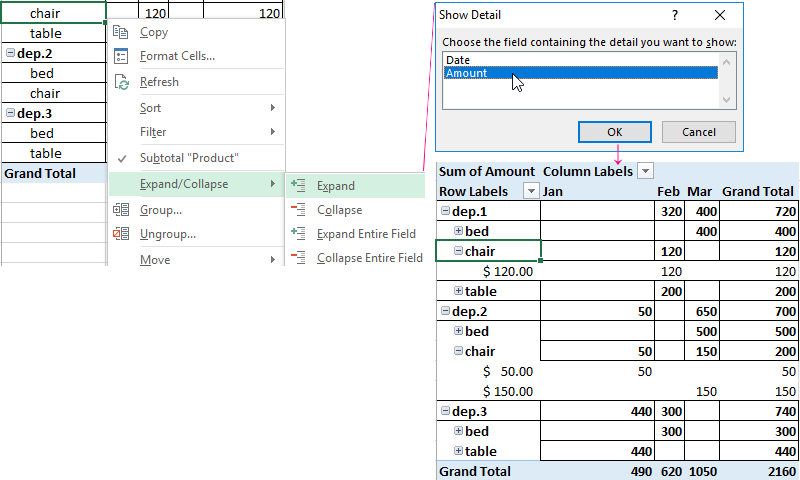Open the Row Labels filter dropdown

point(531,191)
